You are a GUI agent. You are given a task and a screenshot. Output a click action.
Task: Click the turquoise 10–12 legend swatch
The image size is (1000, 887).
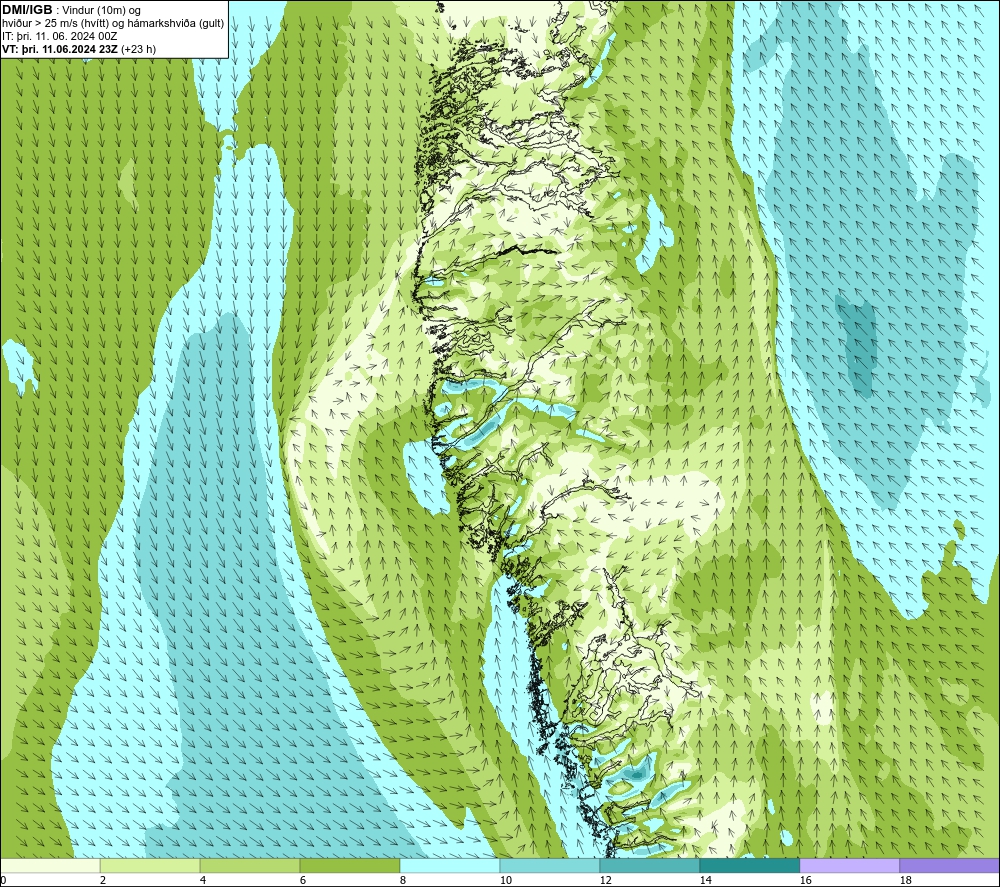pyautogui.click(x=550, y=865)
